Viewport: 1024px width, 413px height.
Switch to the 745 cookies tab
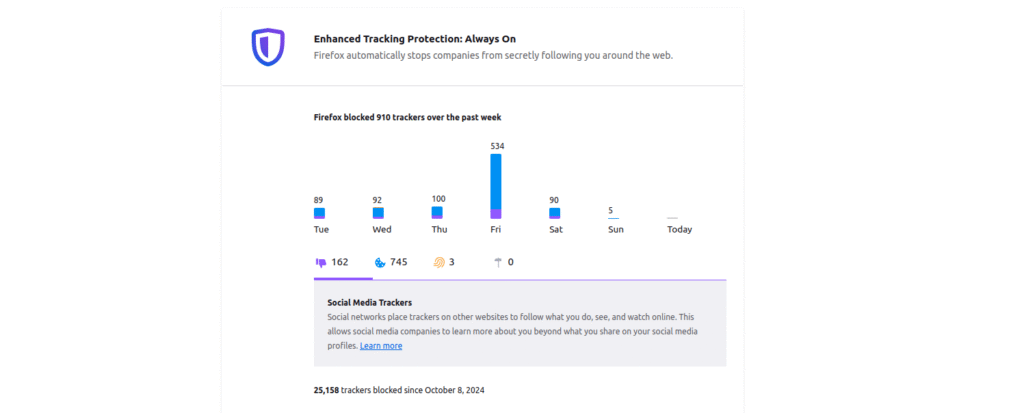point(391,263)
